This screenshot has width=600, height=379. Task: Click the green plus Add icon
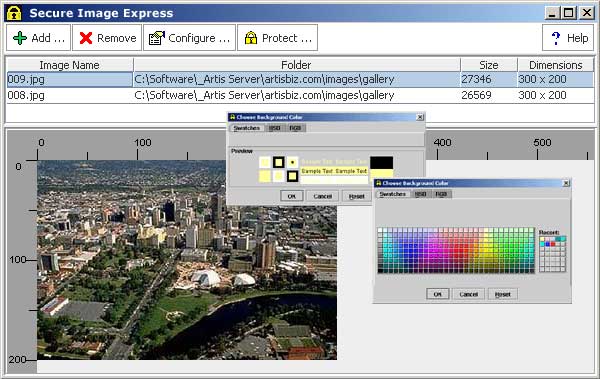pyautogui.click(x=20, y=38)
